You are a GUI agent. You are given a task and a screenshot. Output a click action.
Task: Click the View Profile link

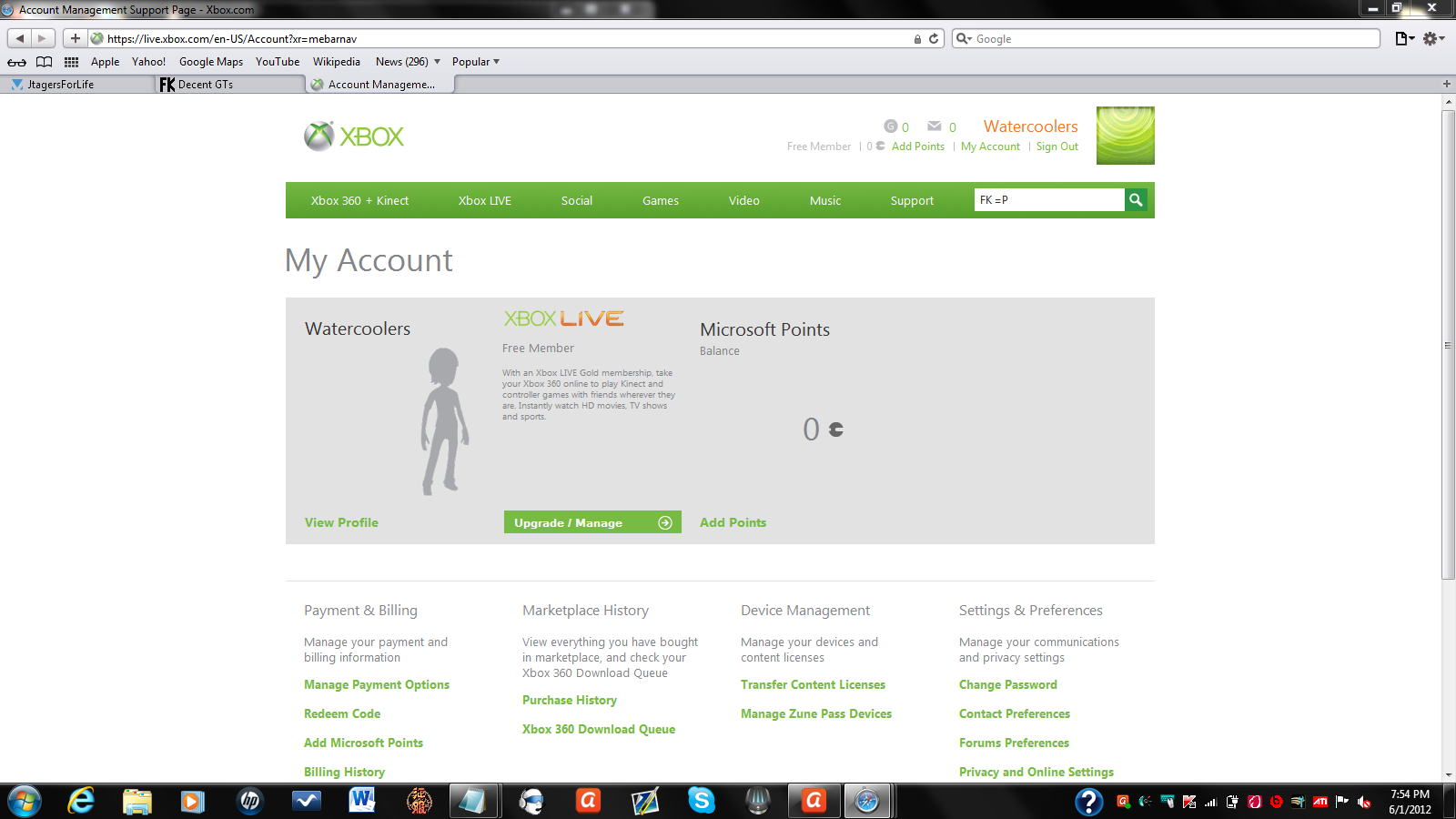[x=341, y=522]
